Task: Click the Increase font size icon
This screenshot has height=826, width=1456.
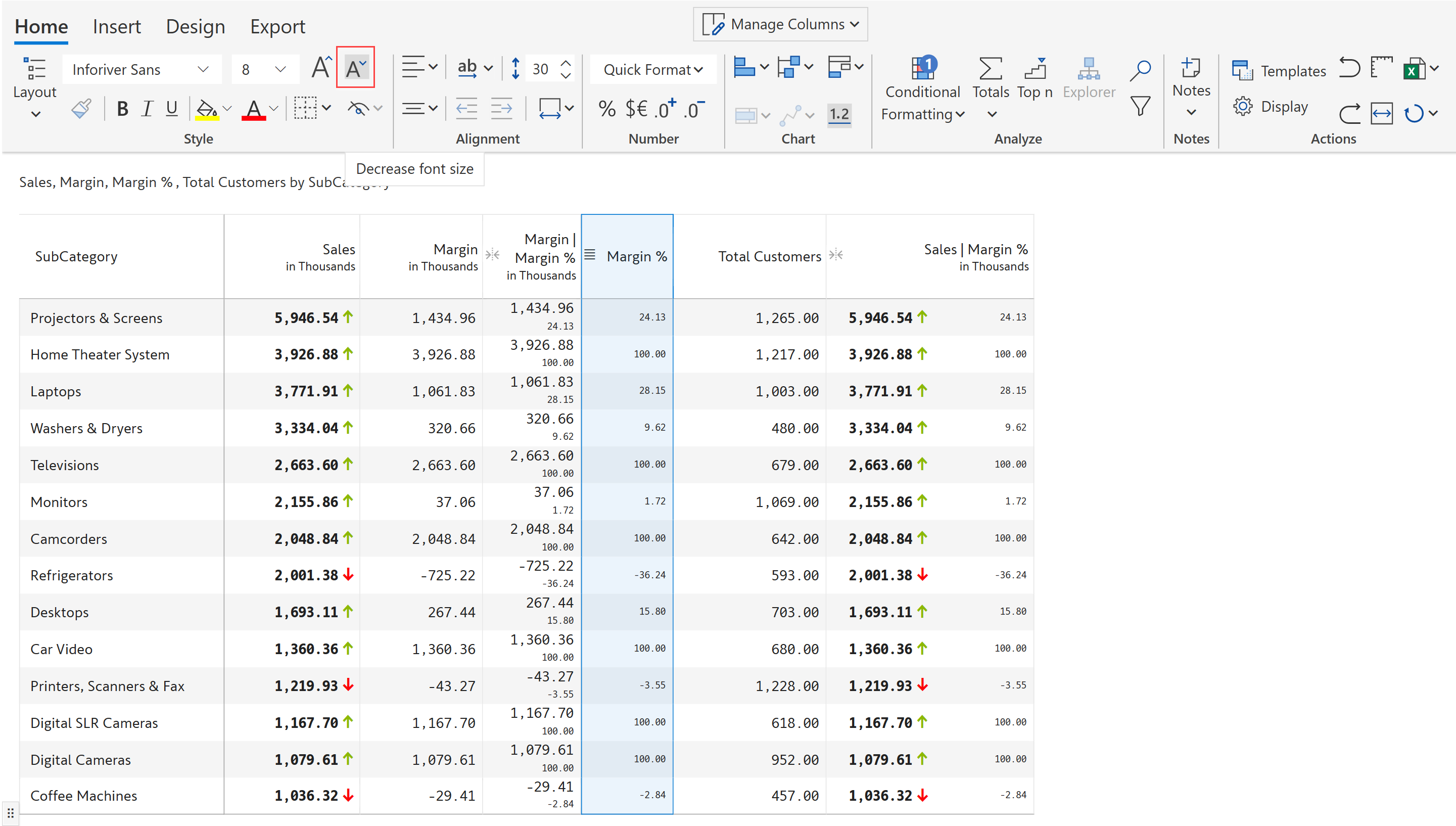Action: 321,68
